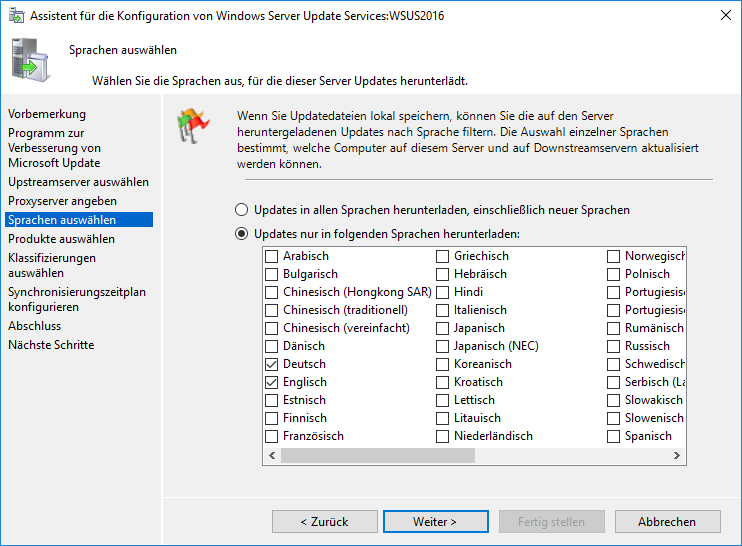Tick the Lettisch checkbox

click(442, 400)
